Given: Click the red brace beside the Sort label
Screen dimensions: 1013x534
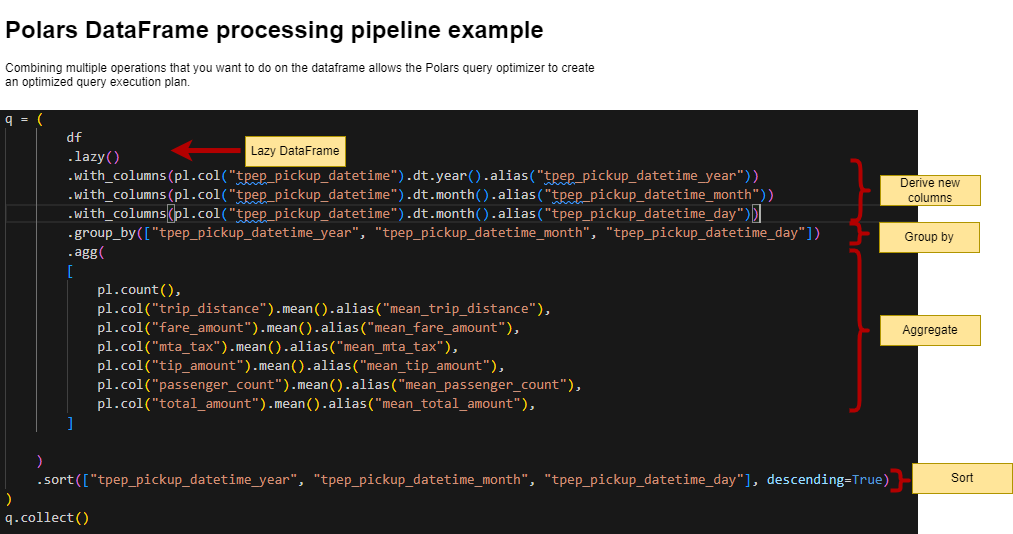Looking at the screenshot, I should [x=900, y=479].
